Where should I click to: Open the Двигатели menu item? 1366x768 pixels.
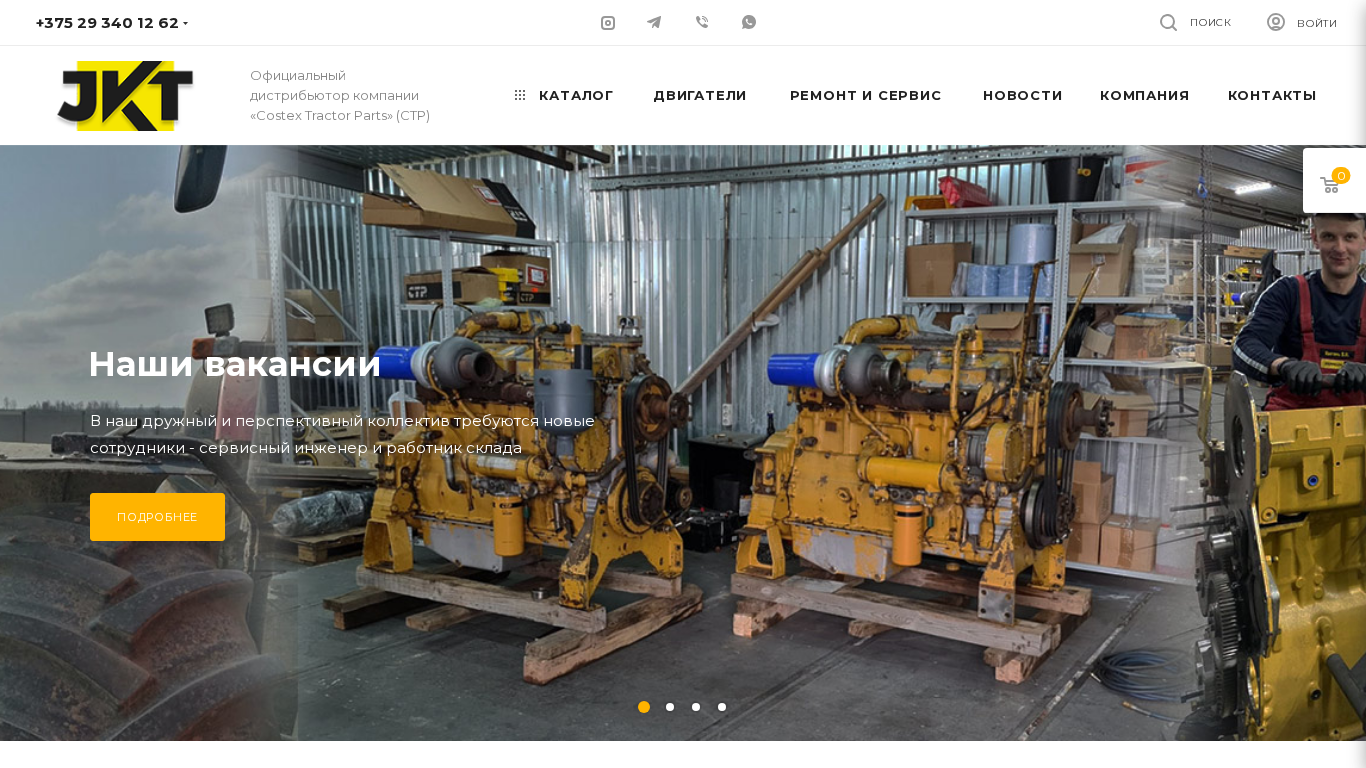click(700, 96)
